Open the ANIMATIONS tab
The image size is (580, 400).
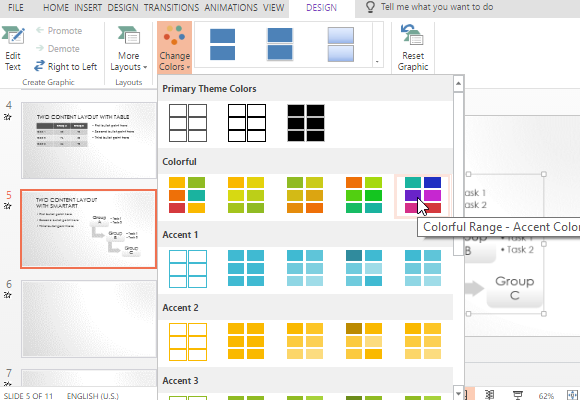tap(231, 7)
